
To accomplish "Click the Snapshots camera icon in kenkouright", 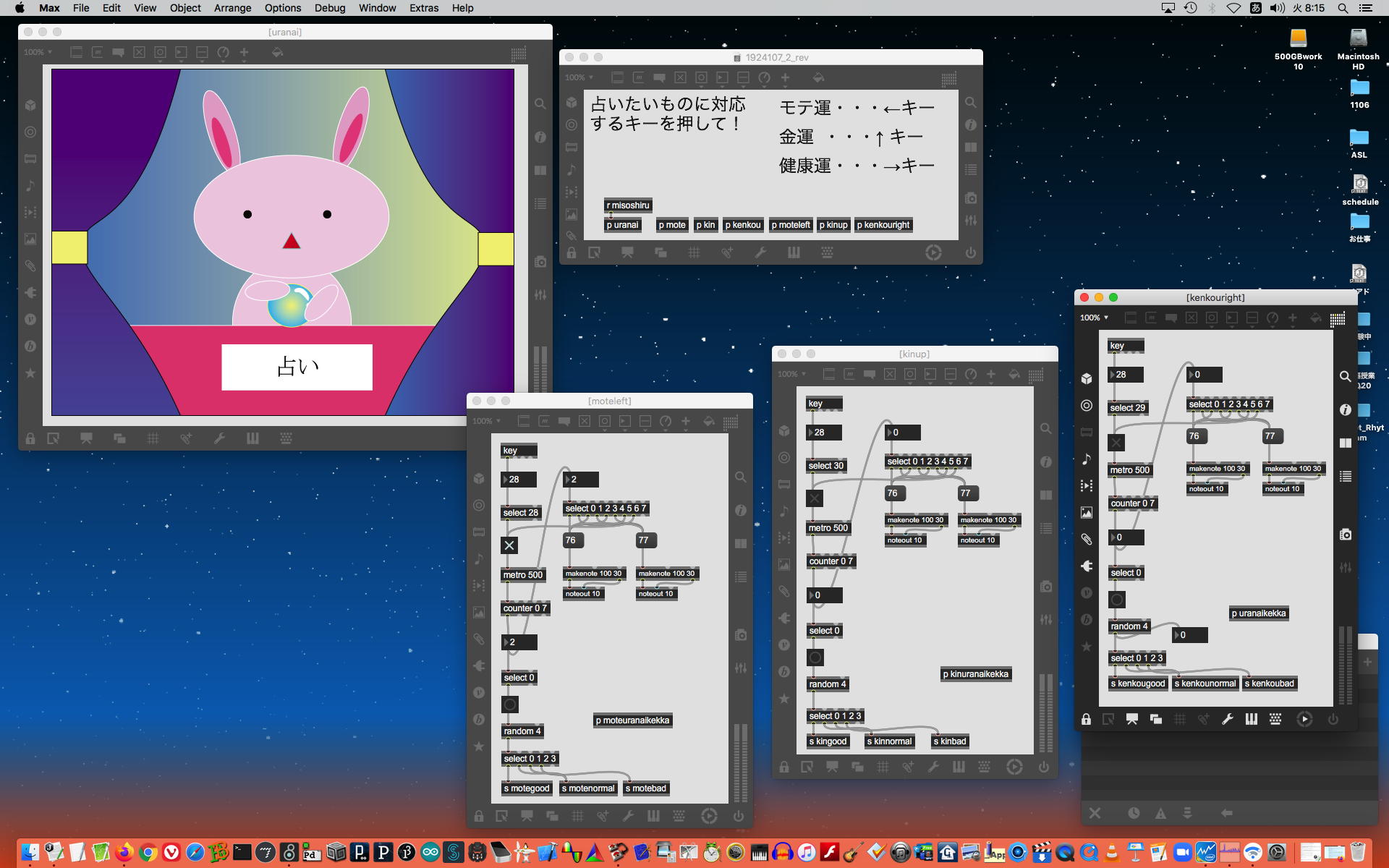I will pos(1345,535).
